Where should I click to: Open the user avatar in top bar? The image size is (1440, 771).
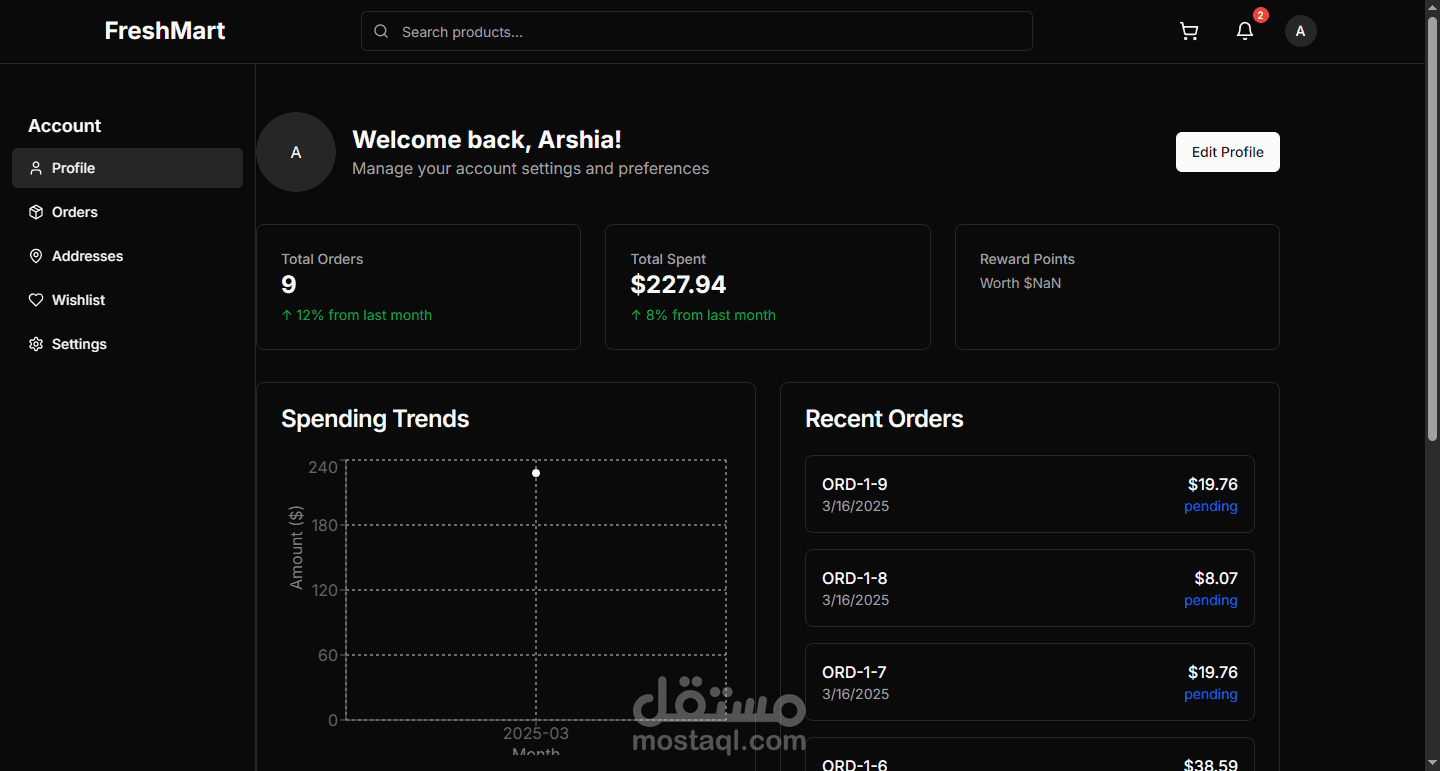(x=1301, y=32)
